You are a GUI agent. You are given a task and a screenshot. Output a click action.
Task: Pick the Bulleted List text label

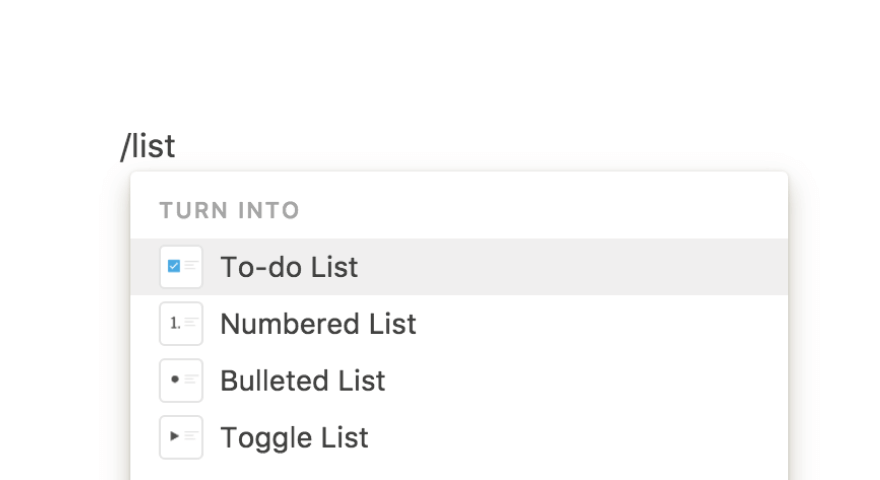pyautogui.click(x=302, y=381)
